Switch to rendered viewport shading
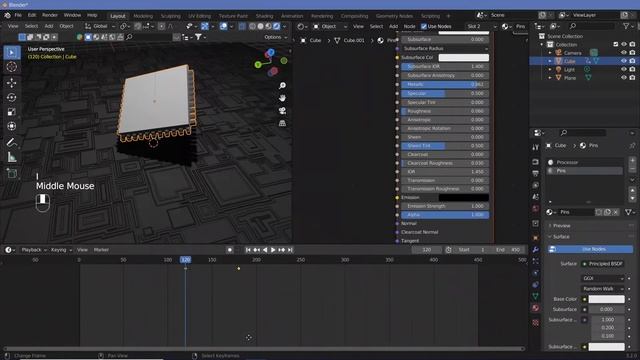Screen dimensions: 640x360 coord(276,26)
